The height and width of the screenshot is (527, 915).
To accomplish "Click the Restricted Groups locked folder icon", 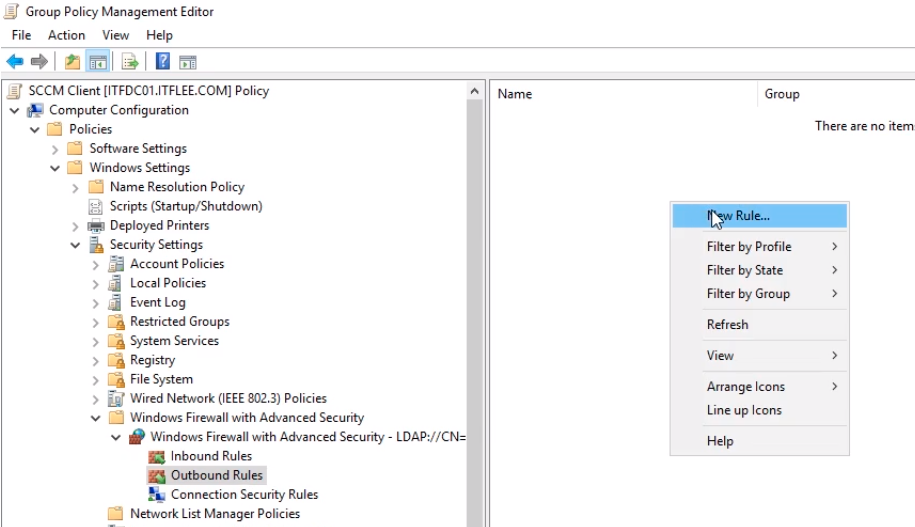I will pos(117,322).
